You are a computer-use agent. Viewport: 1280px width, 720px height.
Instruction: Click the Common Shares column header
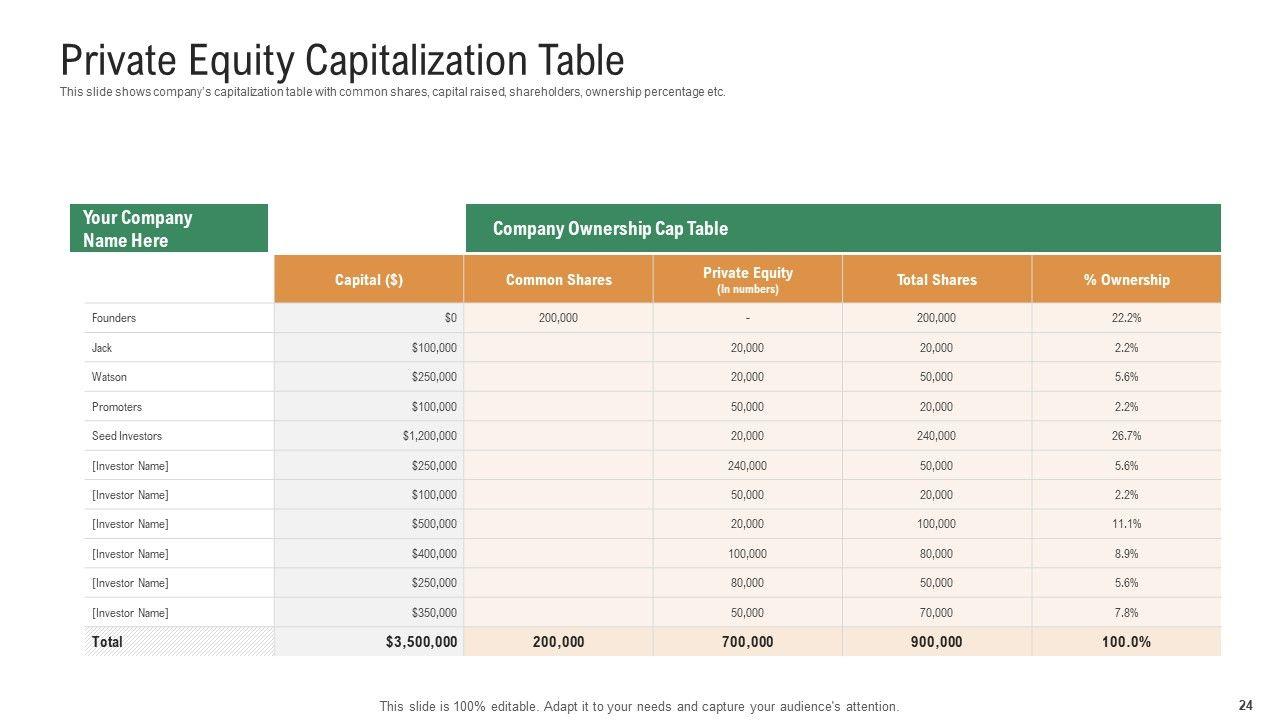click(x=558, y=280)
